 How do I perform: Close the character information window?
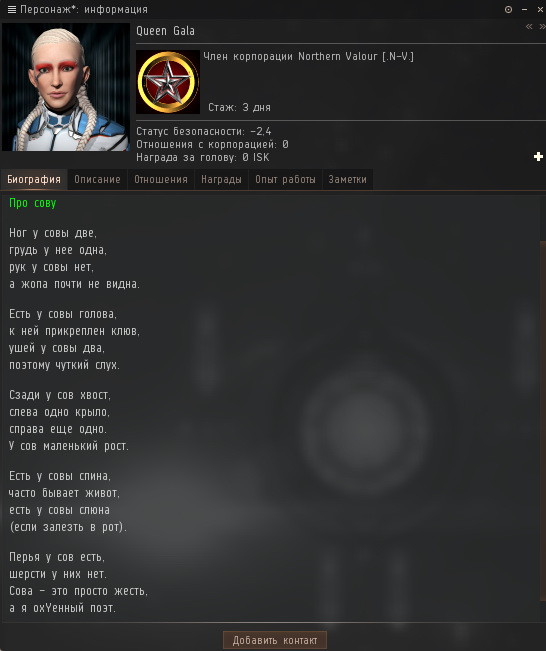click(x=540, y=9)
